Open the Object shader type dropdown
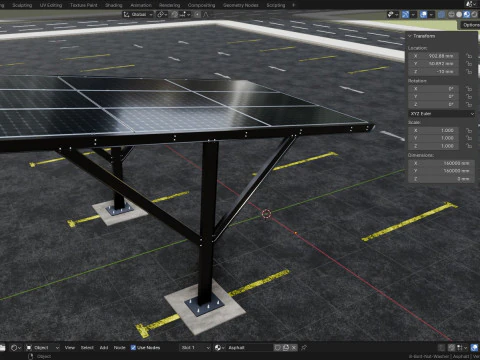This screenshot has height=360, width=480. 42,348
